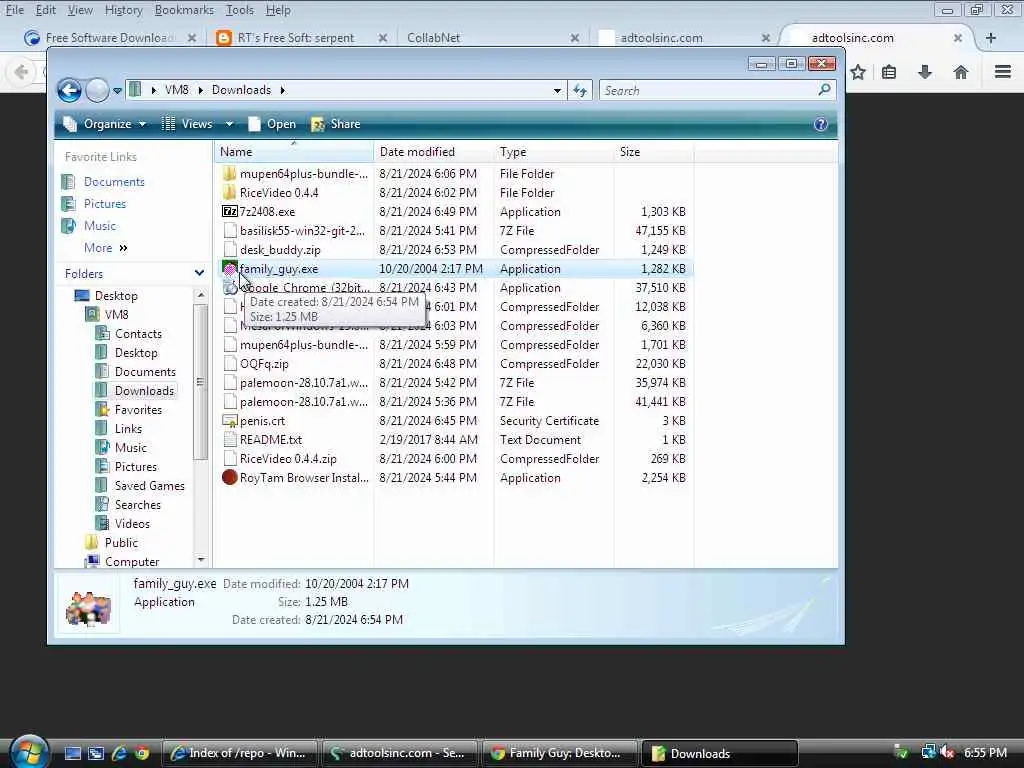Open the browser File menu
Viewport: 1024px width, 768px height.
(14, 10)
